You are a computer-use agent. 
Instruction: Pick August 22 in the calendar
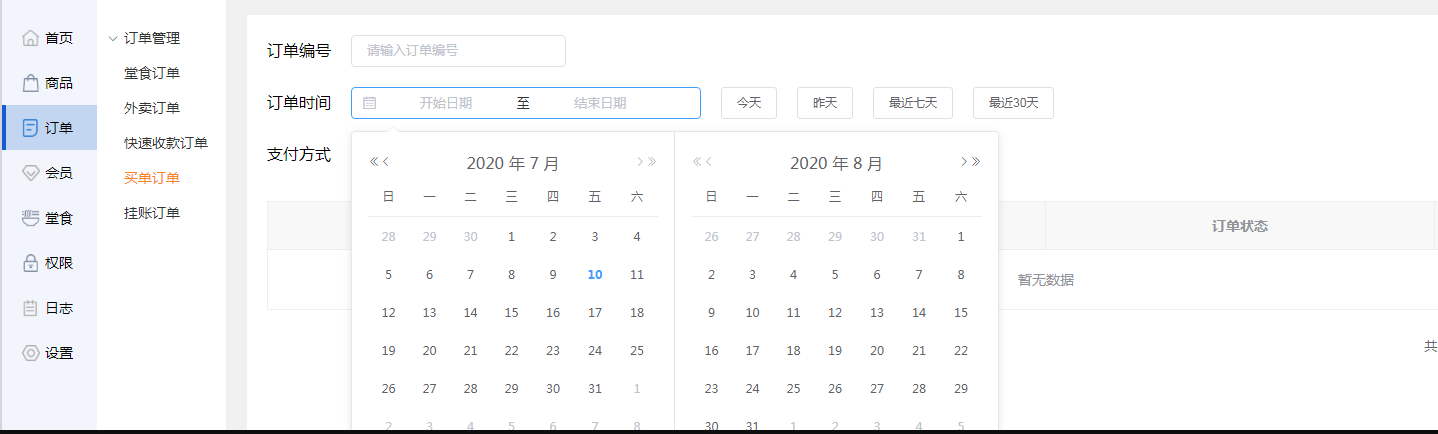click(961, 351)
